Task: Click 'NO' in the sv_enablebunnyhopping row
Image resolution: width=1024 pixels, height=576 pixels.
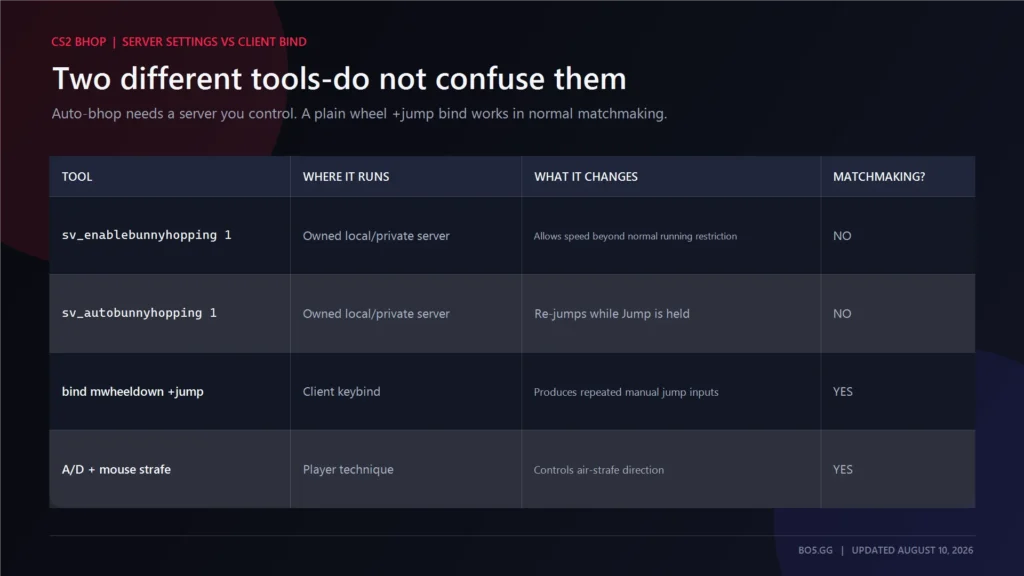Action: [842, 236]
